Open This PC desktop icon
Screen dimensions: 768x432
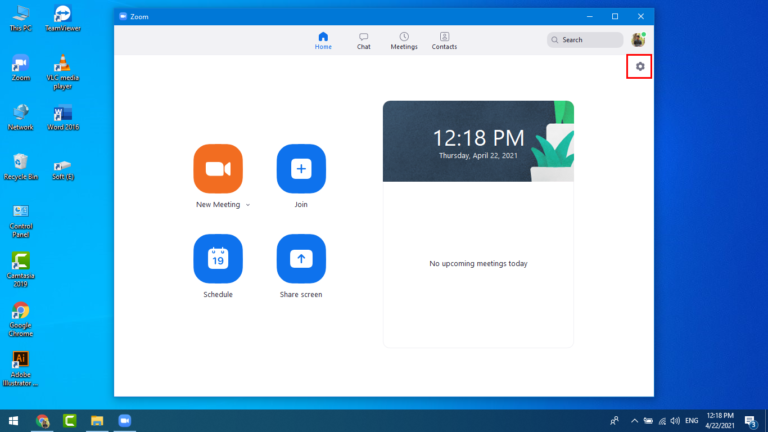tap(21, 19)
